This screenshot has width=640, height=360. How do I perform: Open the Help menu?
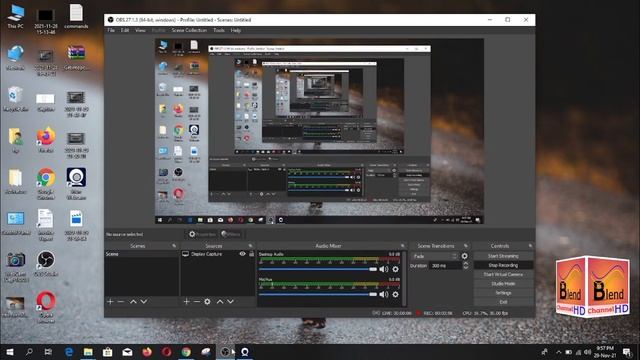pos(236,30)
